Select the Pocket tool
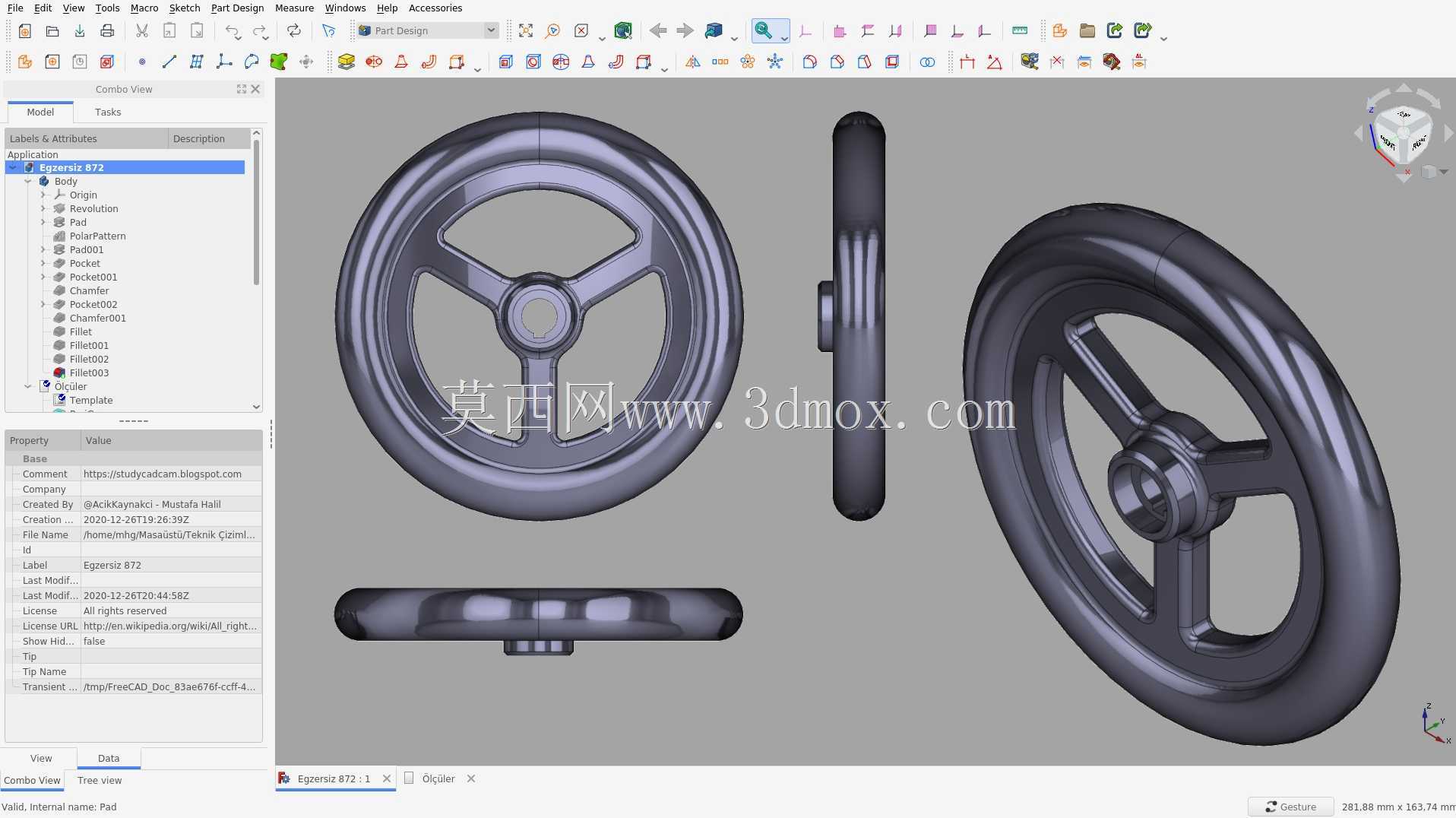The width and height of the screenshot is (1456, 818). coord(505,62)
